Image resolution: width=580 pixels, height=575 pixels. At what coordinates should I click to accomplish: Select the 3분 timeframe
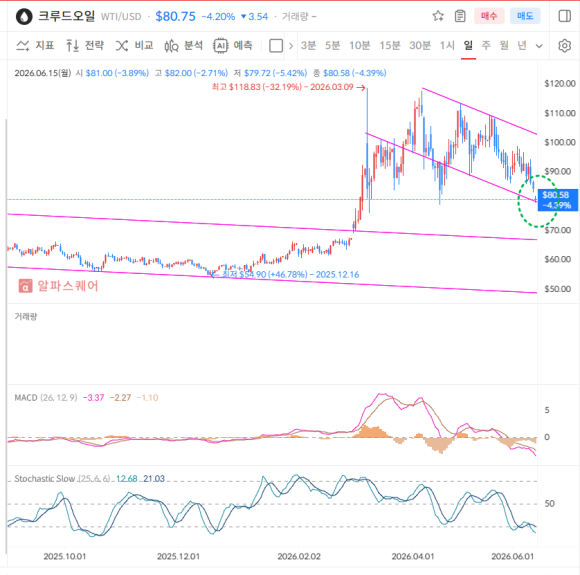tap(308, 46)
